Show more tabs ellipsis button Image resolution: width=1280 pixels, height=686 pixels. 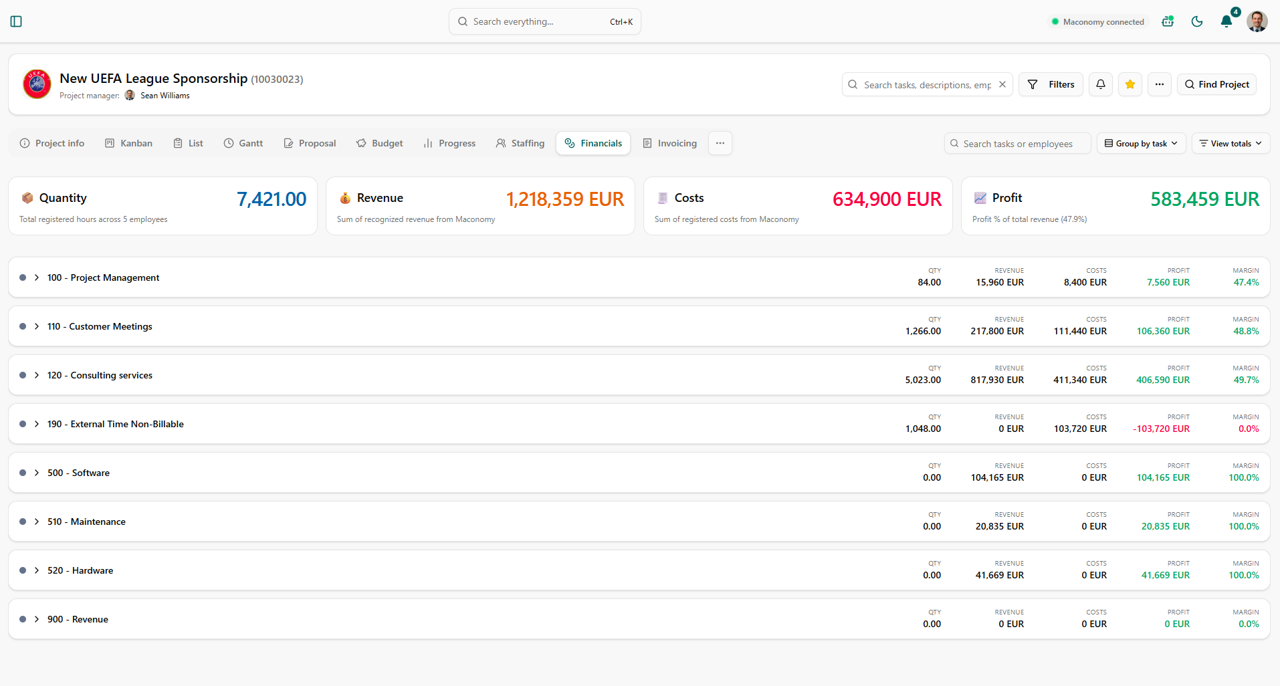pos(720,143)
